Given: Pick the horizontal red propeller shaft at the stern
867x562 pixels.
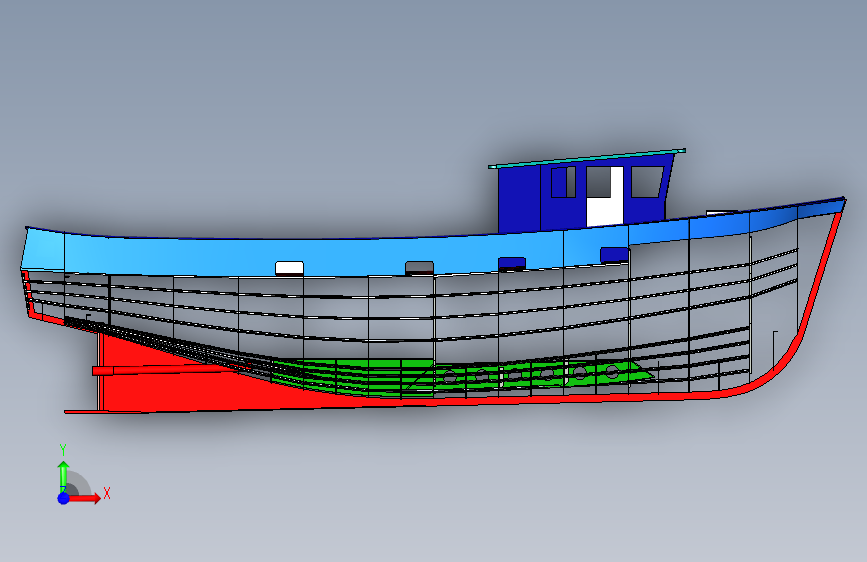Looking at the screenshot, I should pyautogui.click(x=166, y=370).
